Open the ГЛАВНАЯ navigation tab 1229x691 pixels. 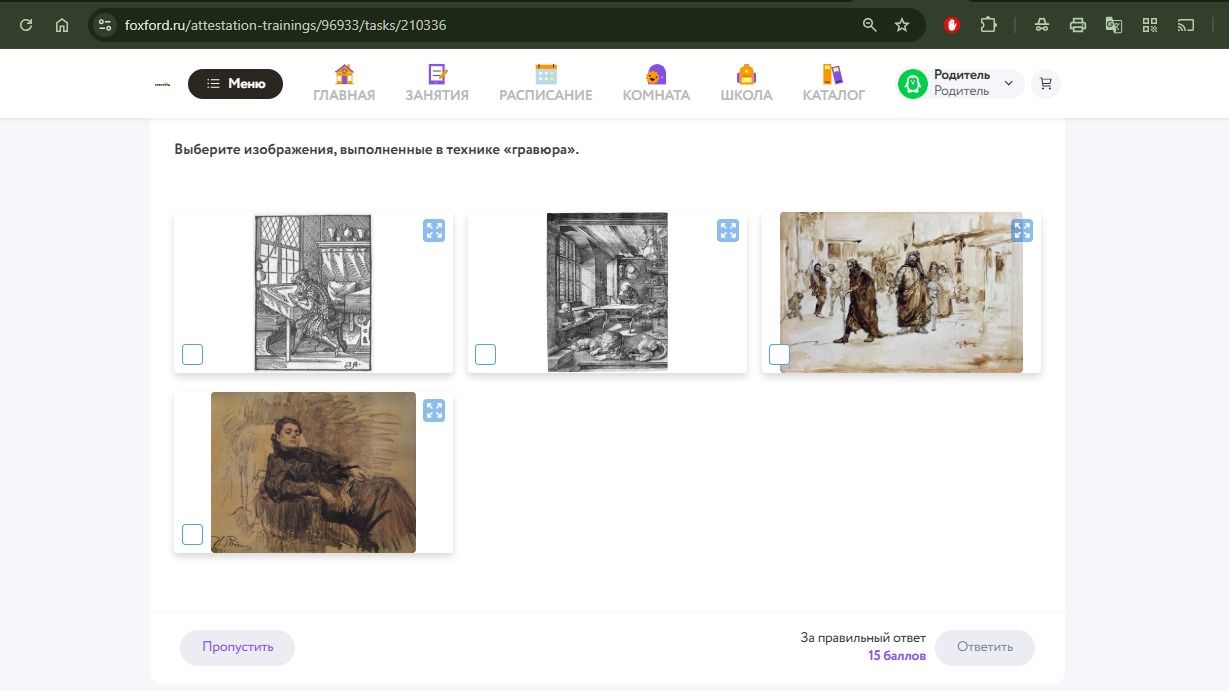pyautogui.click(x=344, y=83)
